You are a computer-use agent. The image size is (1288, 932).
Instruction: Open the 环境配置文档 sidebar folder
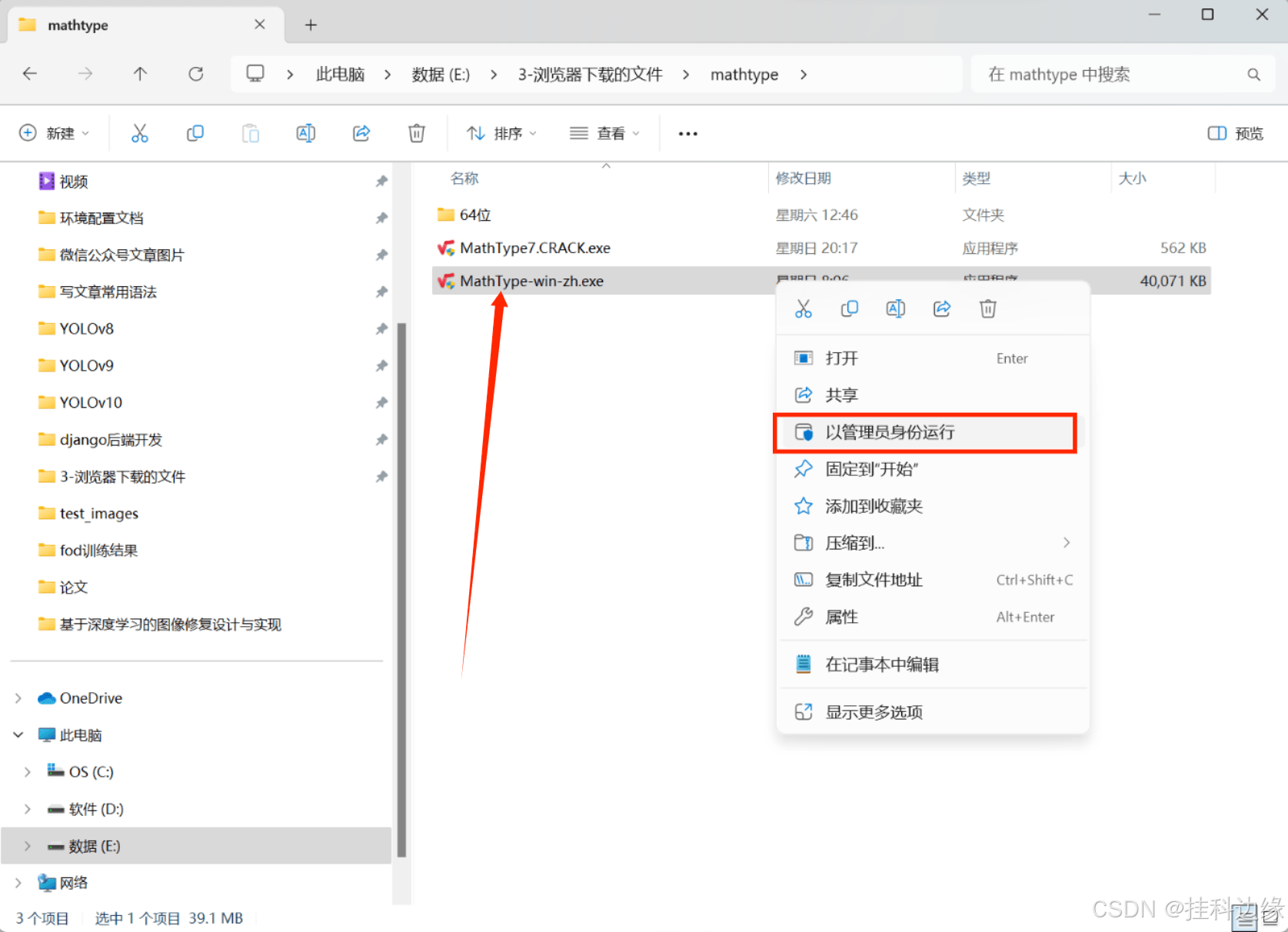click(x=102, y=218)
